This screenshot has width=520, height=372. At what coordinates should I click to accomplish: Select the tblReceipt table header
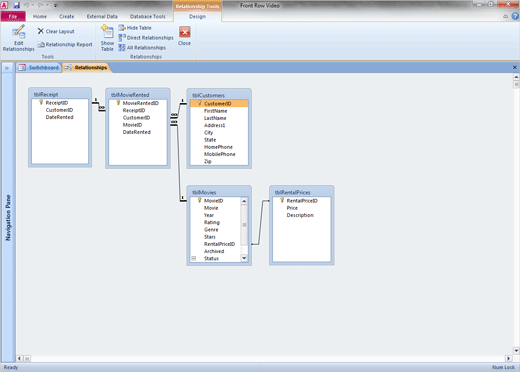tap(60, 94)
